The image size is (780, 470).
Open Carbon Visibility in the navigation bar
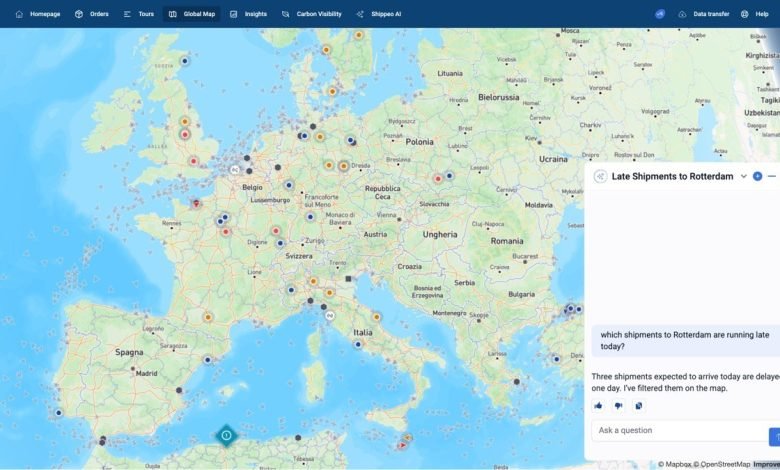(312, 14)
